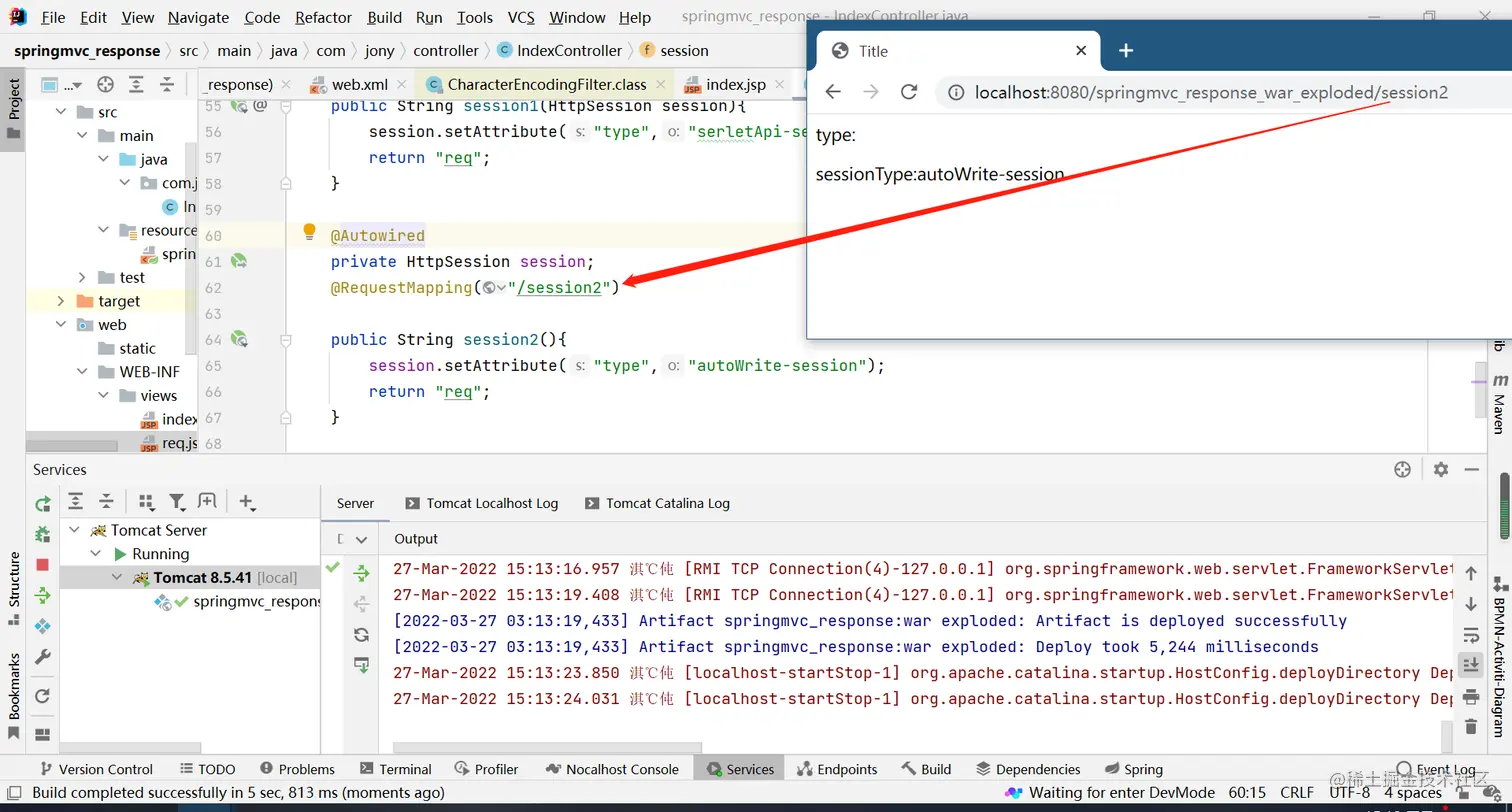Open the Terminal tool window

click(x=395, y=769)
